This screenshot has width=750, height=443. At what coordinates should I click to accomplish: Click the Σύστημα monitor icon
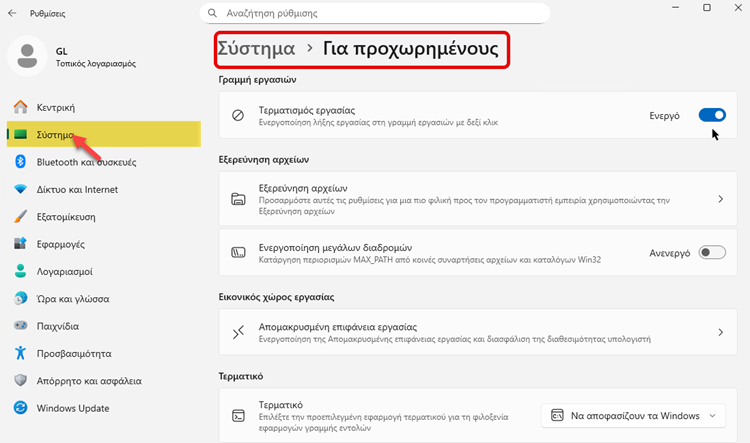tap(20, 134)
